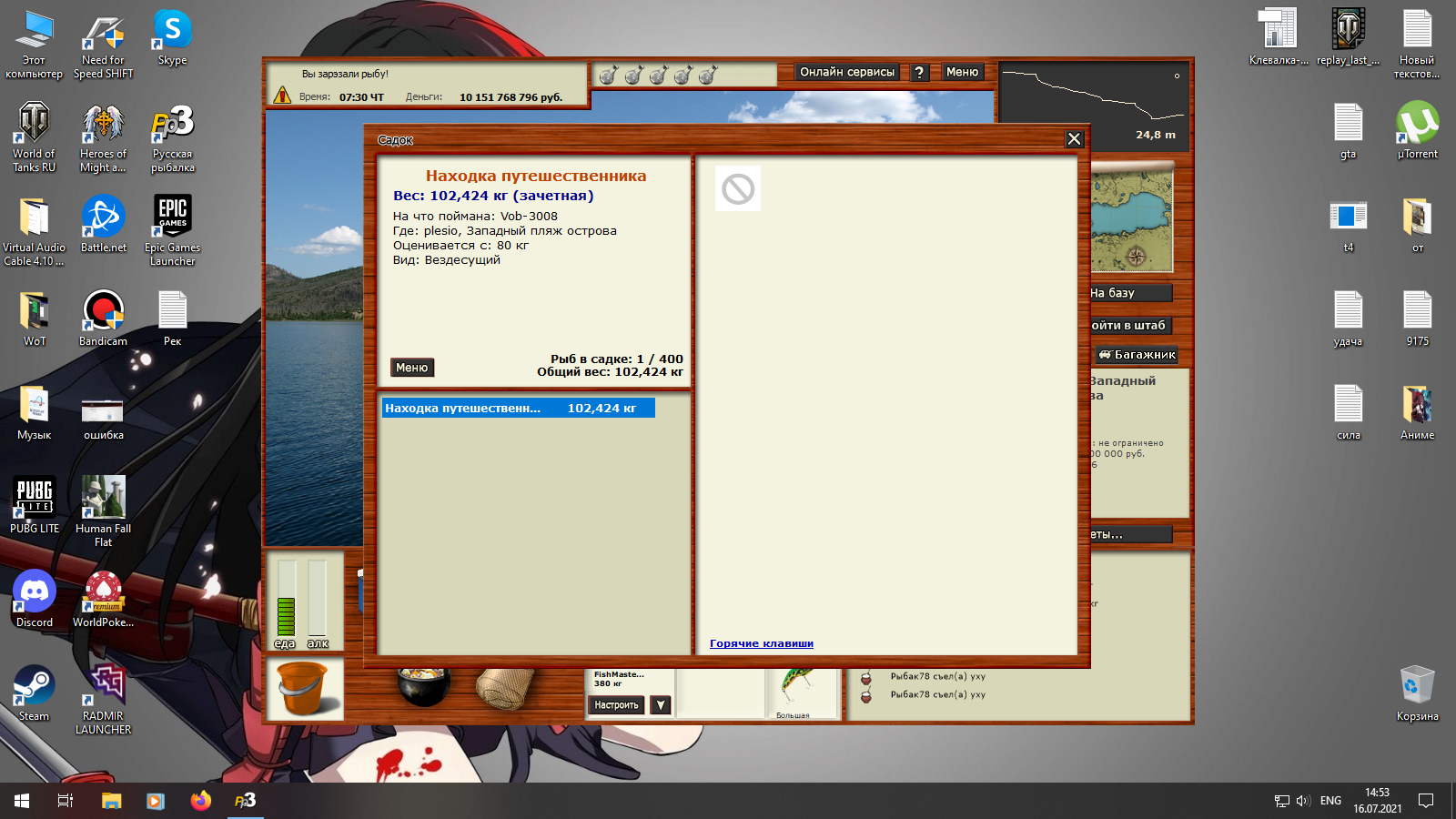Open the help question mark button

click(x=919, y=73)
